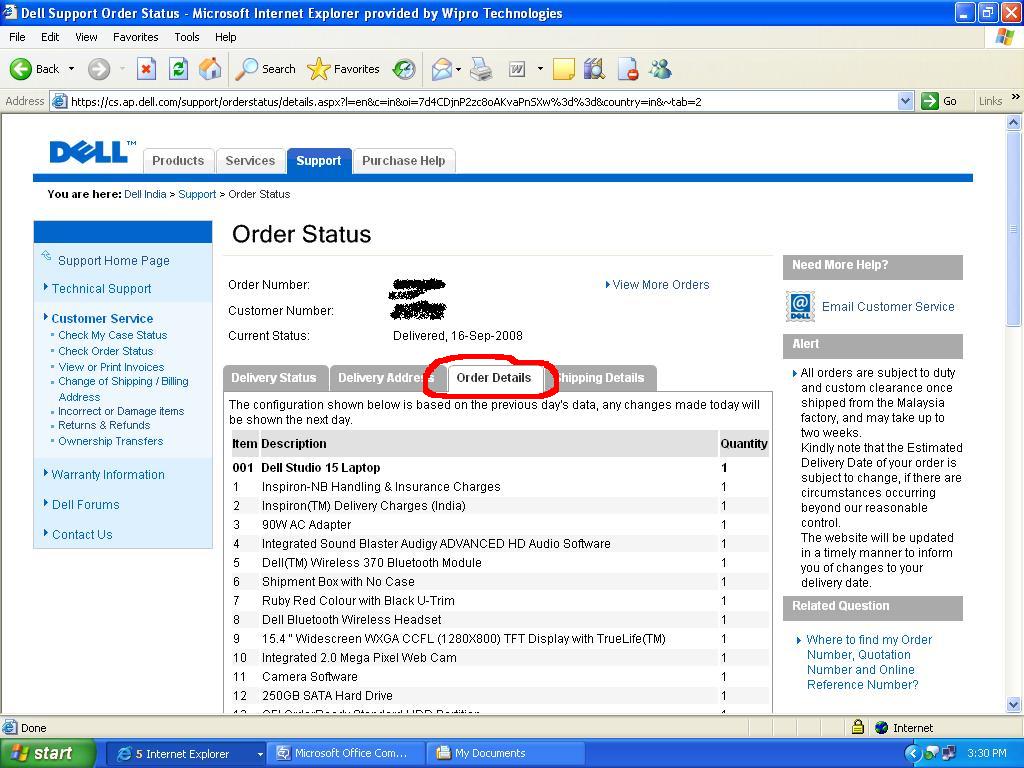Switch to the Delivery Status tab

click(274, 377)
